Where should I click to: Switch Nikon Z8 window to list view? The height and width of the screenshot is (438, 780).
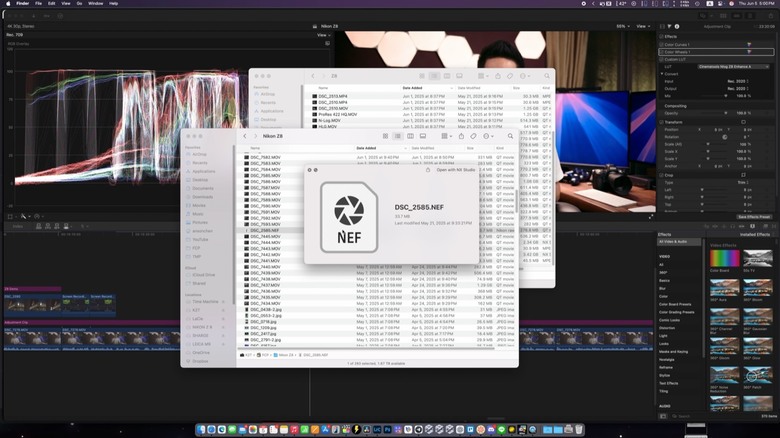click(x=397, y=136)
